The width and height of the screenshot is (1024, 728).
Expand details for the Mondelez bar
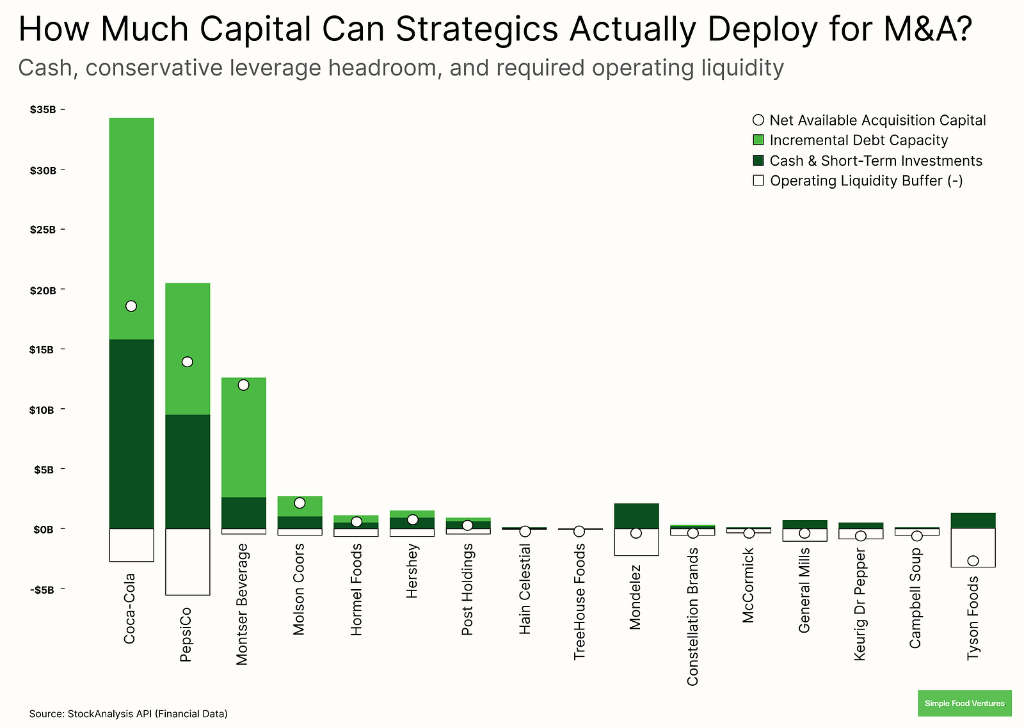pyautogui.click(x=635, y=513)
